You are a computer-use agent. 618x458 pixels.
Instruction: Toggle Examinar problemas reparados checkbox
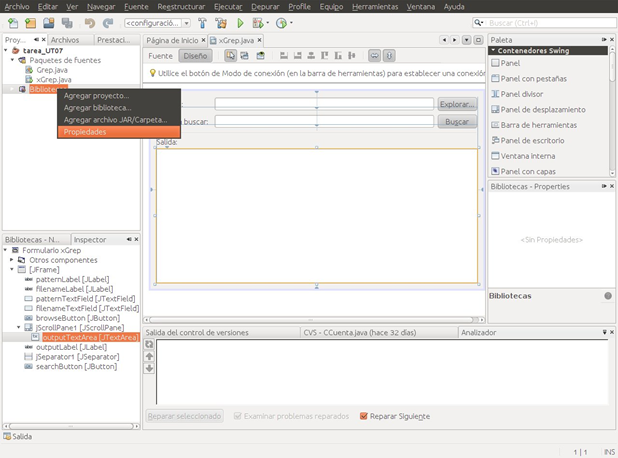(x=237, y=416)
